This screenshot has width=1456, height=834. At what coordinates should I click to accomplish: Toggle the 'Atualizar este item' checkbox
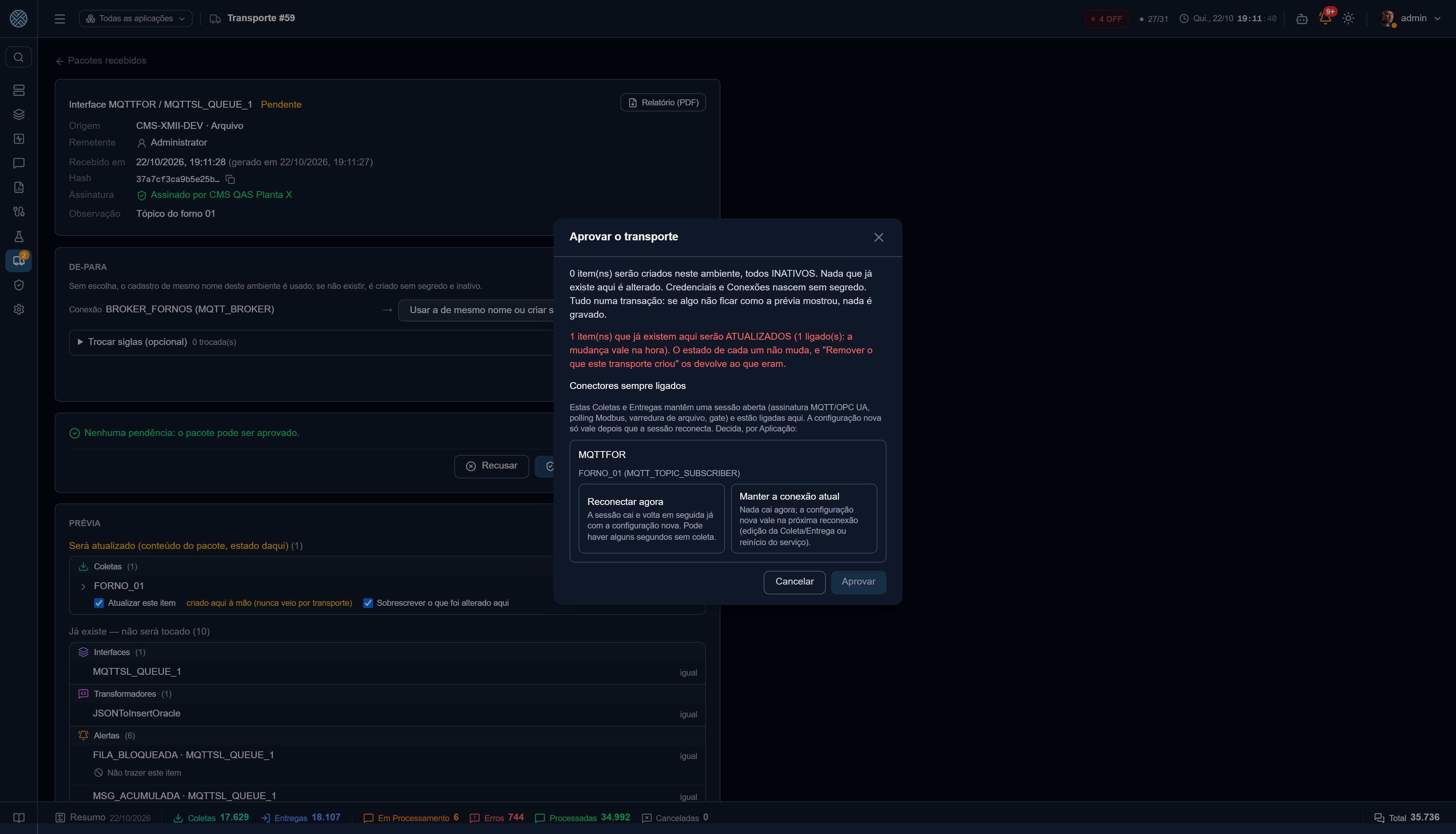tap(99, 603)
